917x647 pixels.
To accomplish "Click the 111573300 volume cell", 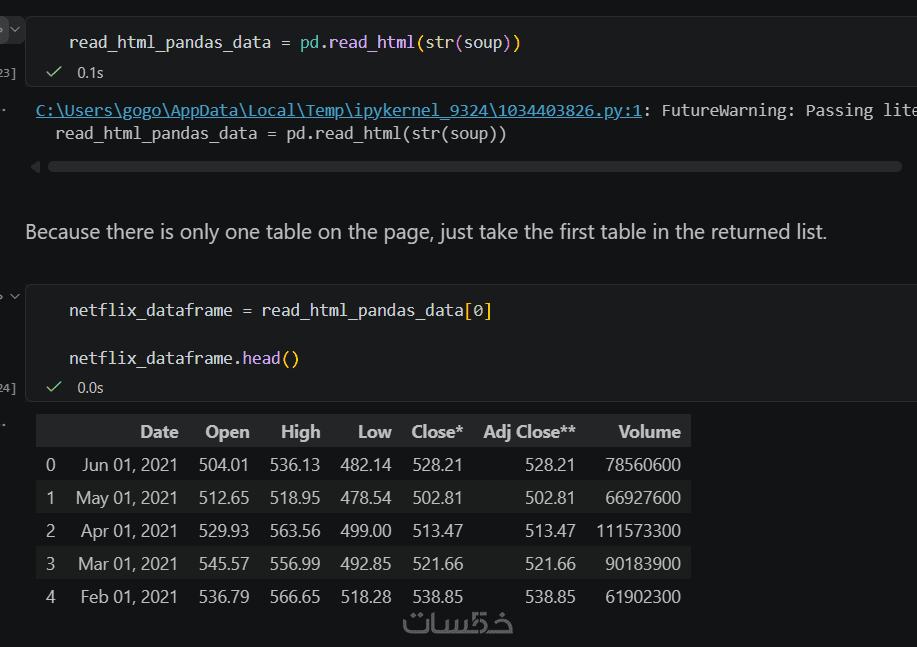I will [638, 531].
